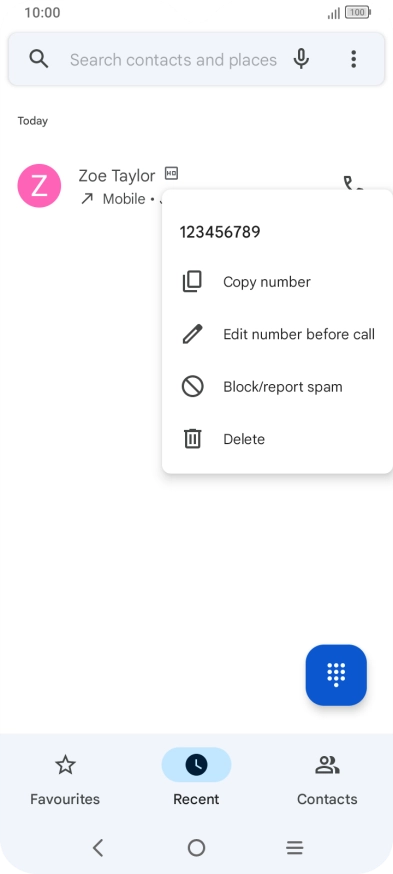393x874 pixels.
Task: Open the three-dot overflow menu
Action: 353,59
